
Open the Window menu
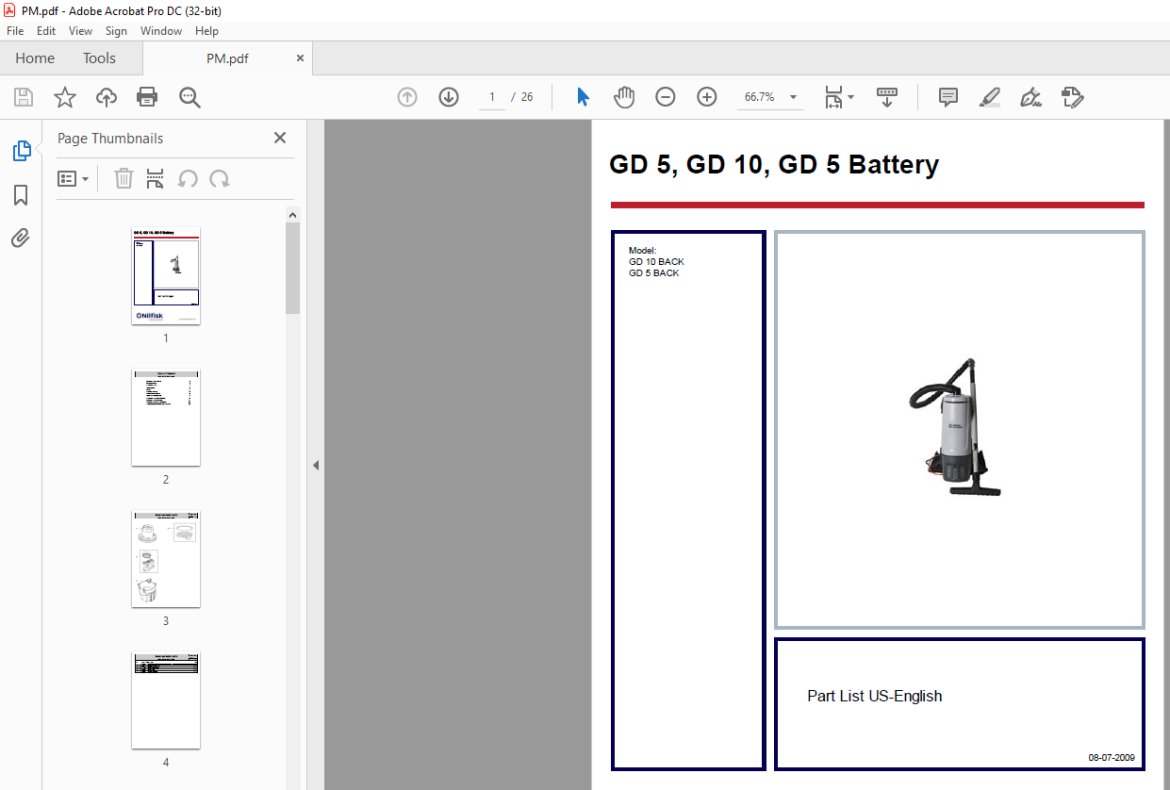[x=161, y=31]
